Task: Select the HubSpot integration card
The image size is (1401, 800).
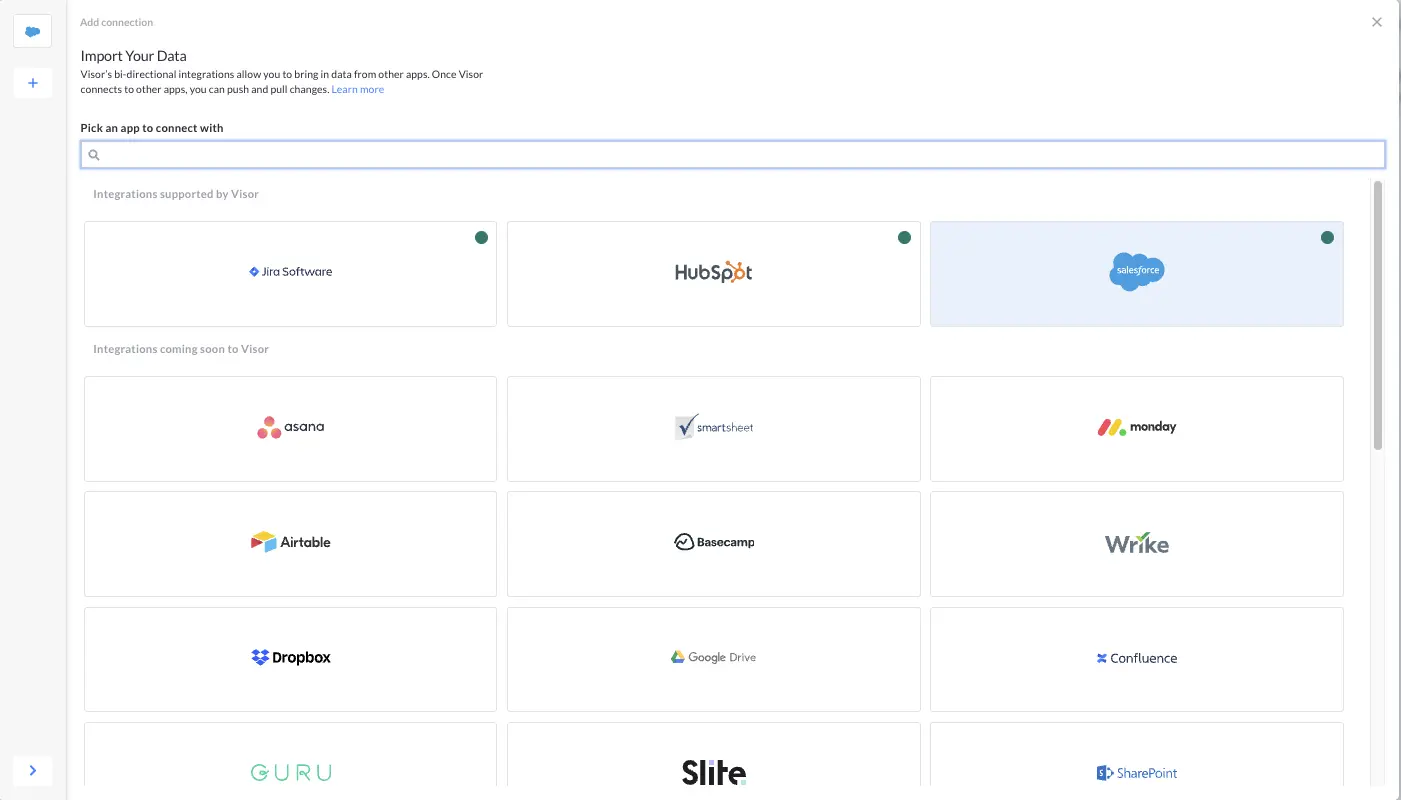Action: [x=713, y=274]
